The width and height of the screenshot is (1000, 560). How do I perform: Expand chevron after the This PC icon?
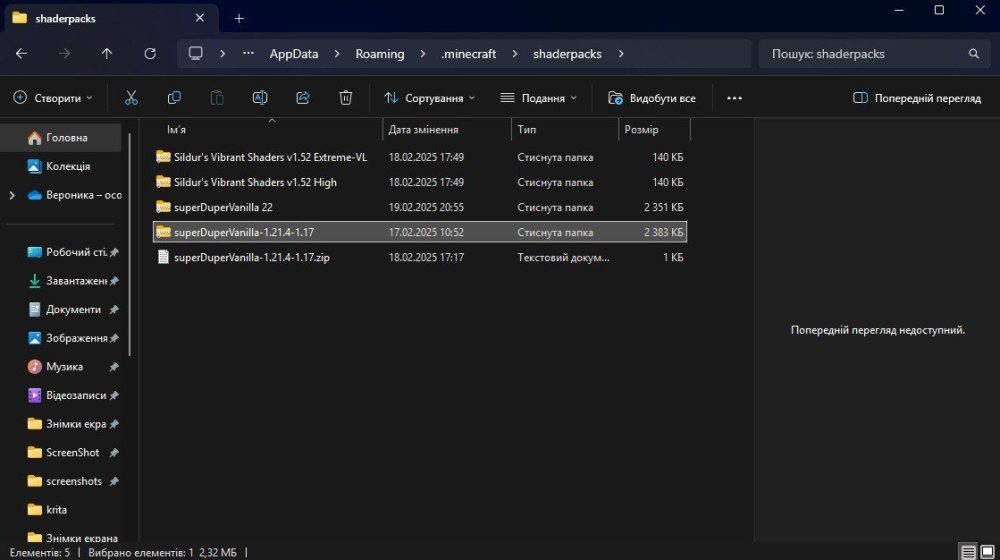click(x=222, y=54)
